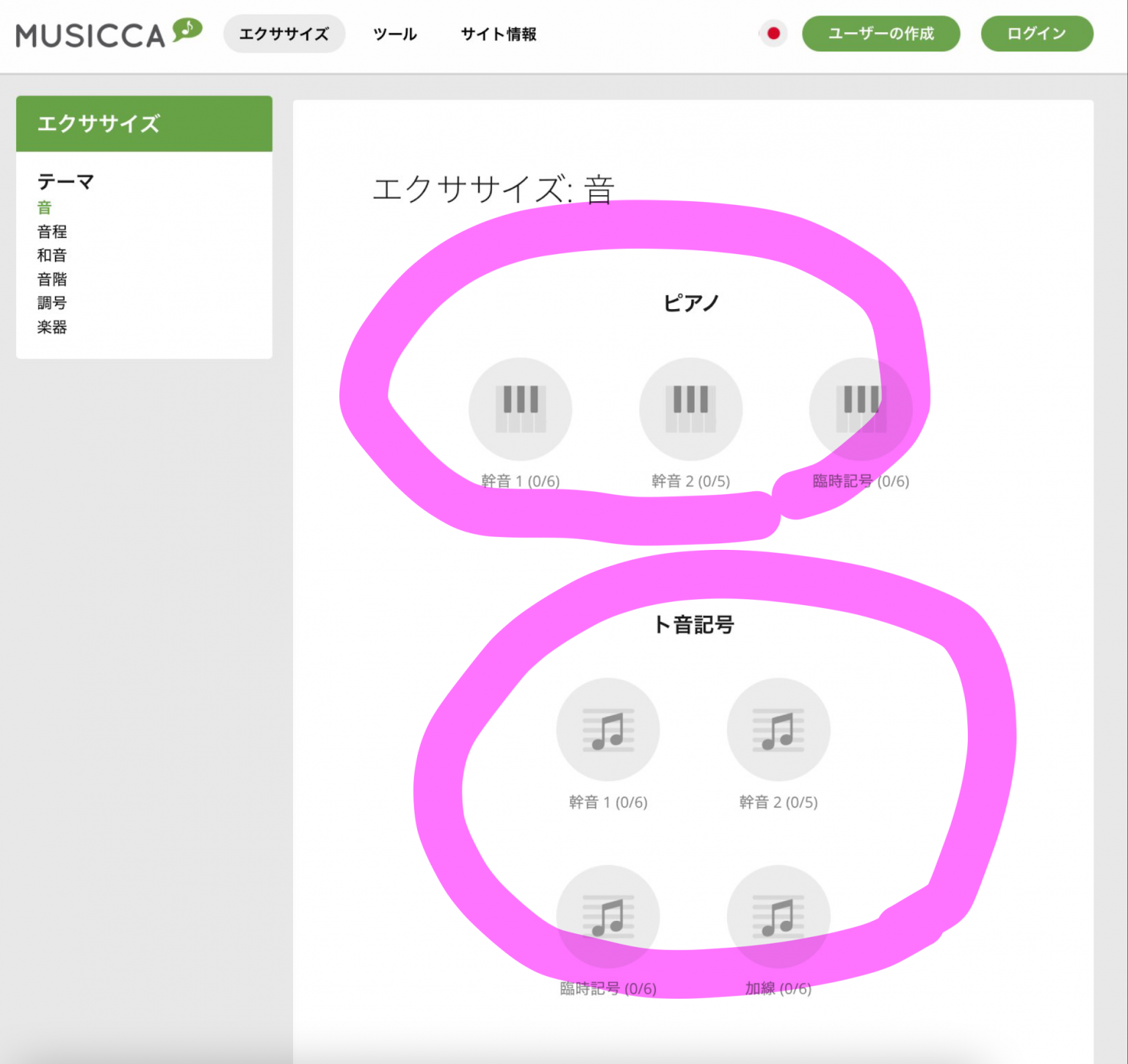1128x1064 pixels.
Task: Open the piano 幹音 1 exercise icon
Action: [520, 408]
